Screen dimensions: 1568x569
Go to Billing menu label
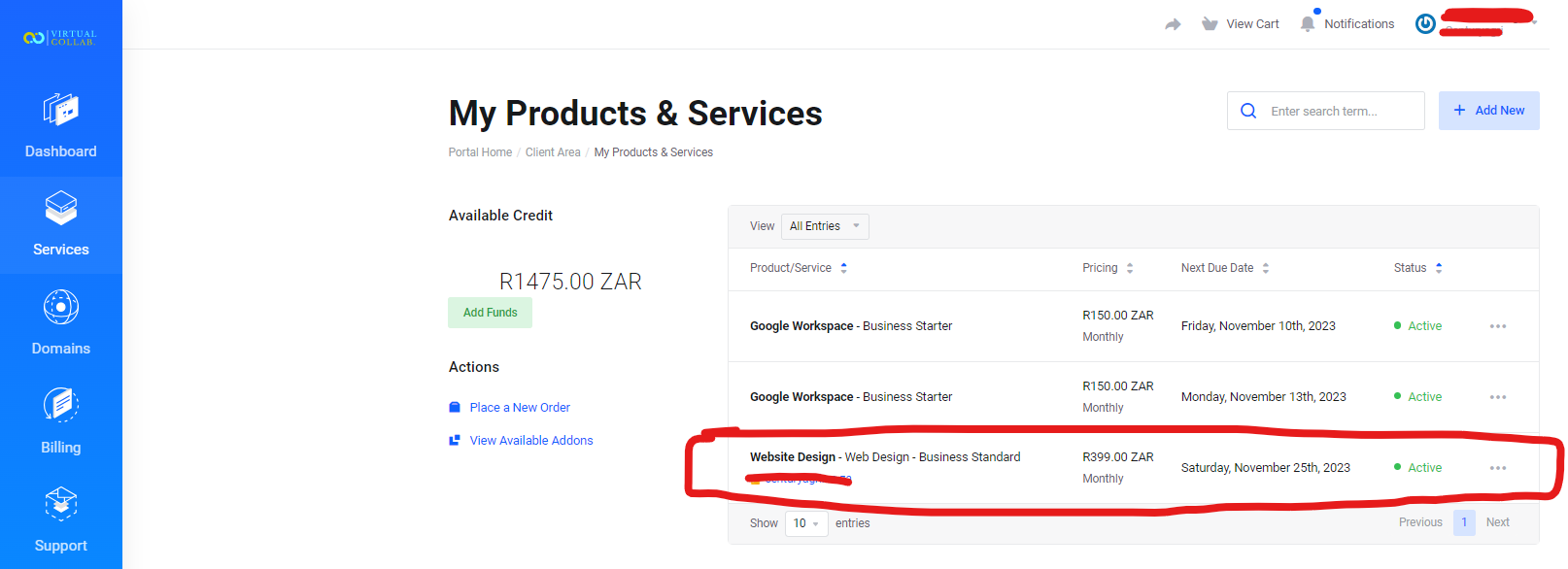(60, 448)
